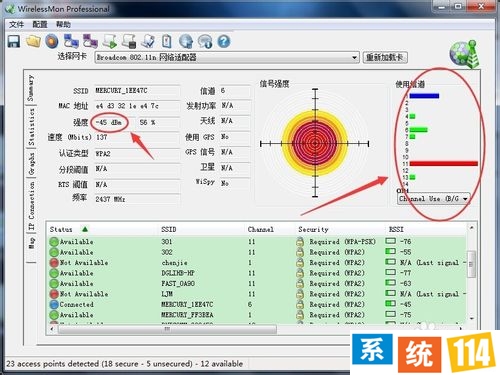Switch to the Summary side tab
Viewport: 500px width, 375px height.
(x=31, y=88)
